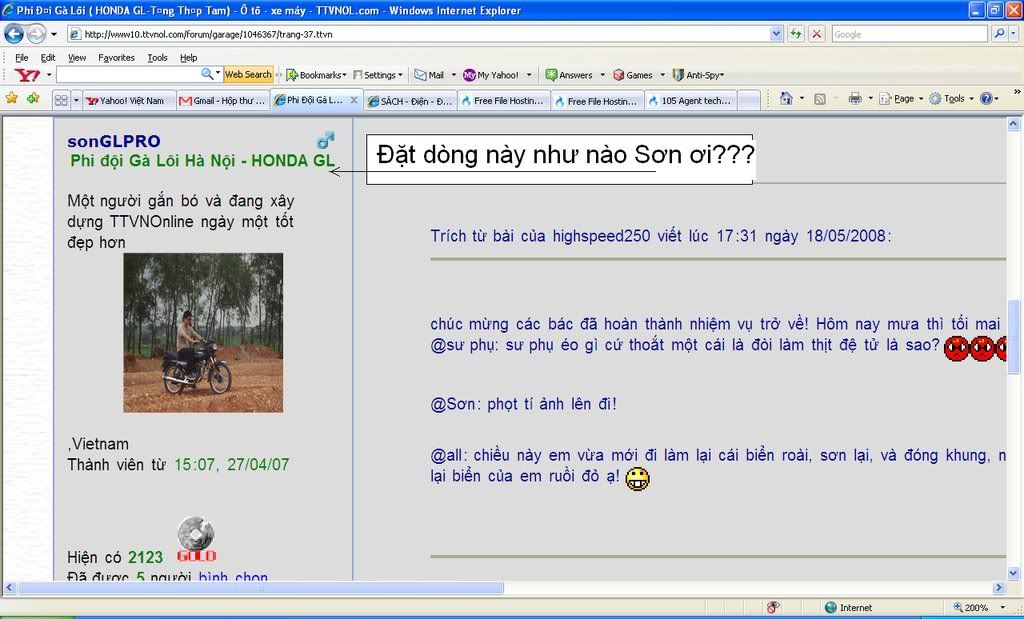Open the recent pages dropdown arrow
This screenshot has height=619, width=1024.
click(54, 34)
